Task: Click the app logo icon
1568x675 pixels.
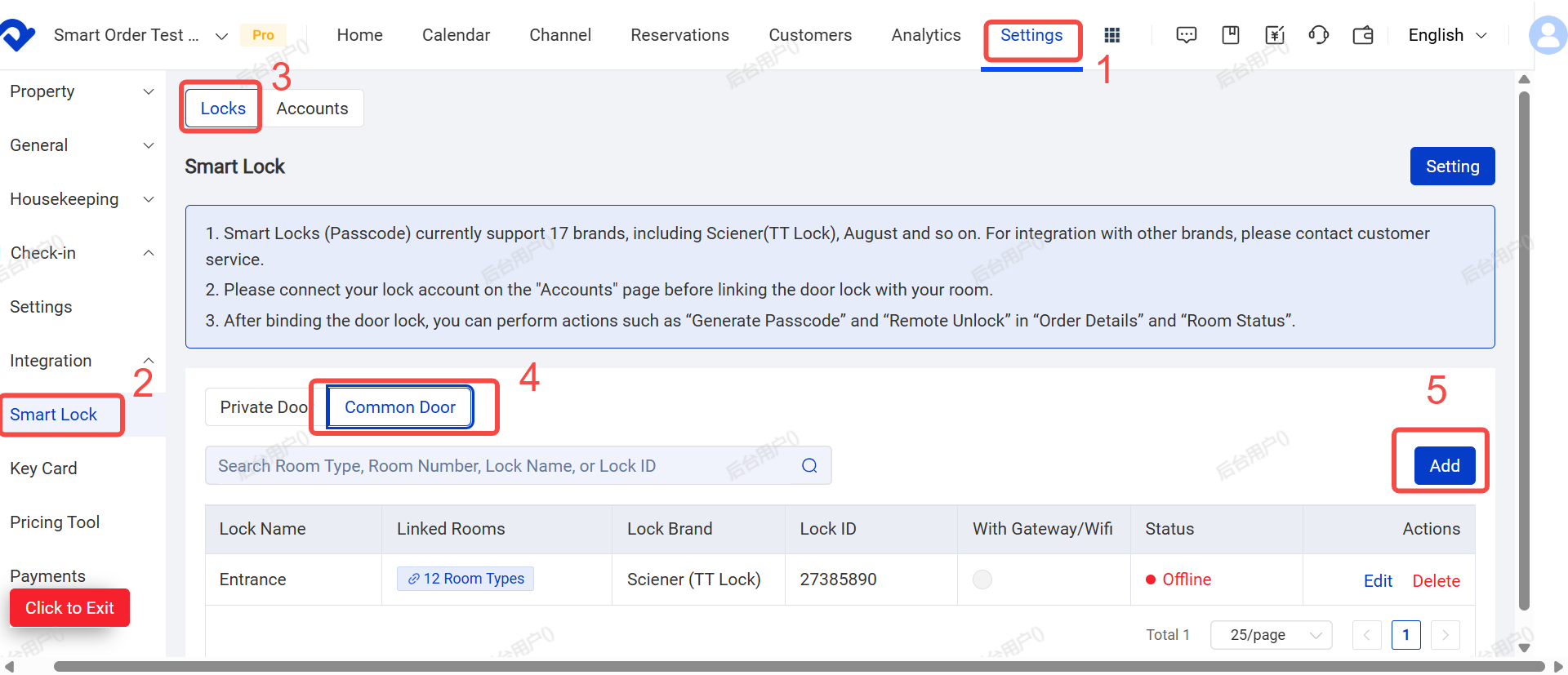Action: [17, 35]
